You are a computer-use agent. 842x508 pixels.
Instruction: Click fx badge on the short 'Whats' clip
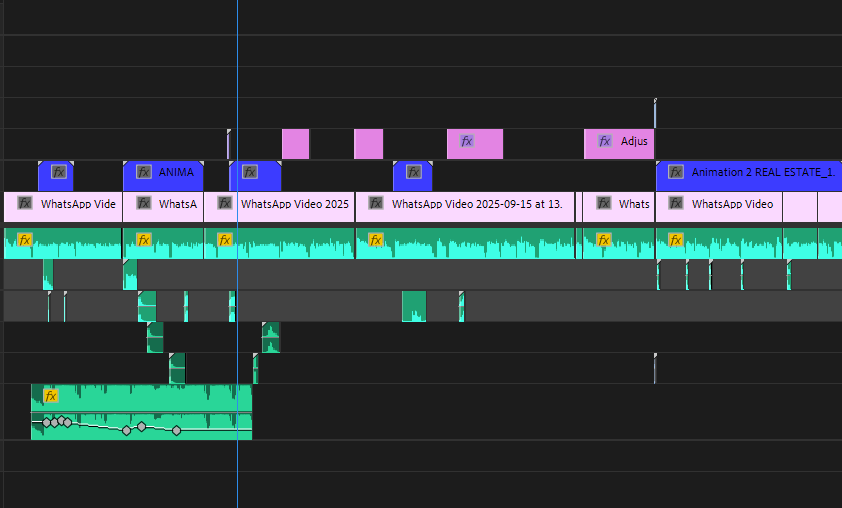604,203
